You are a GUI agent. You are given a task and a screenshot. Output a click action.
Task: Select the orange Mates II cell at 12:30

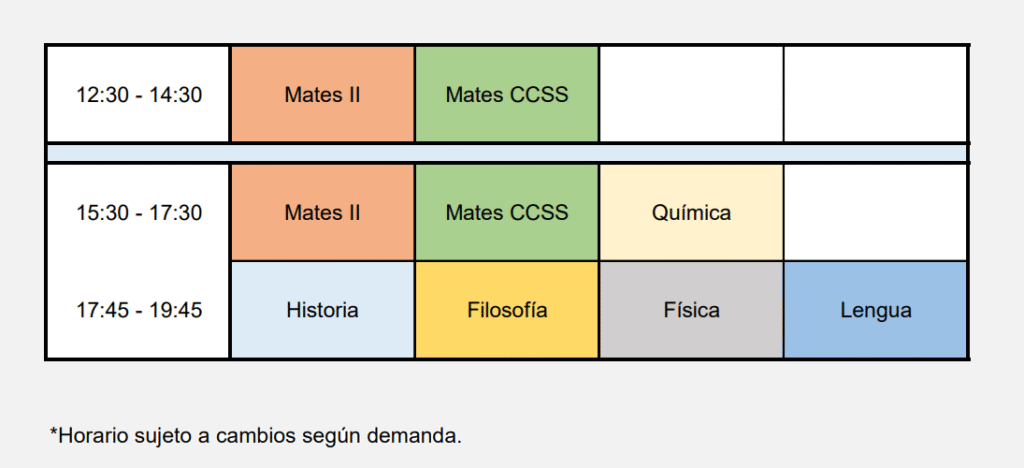coord(323,94)
